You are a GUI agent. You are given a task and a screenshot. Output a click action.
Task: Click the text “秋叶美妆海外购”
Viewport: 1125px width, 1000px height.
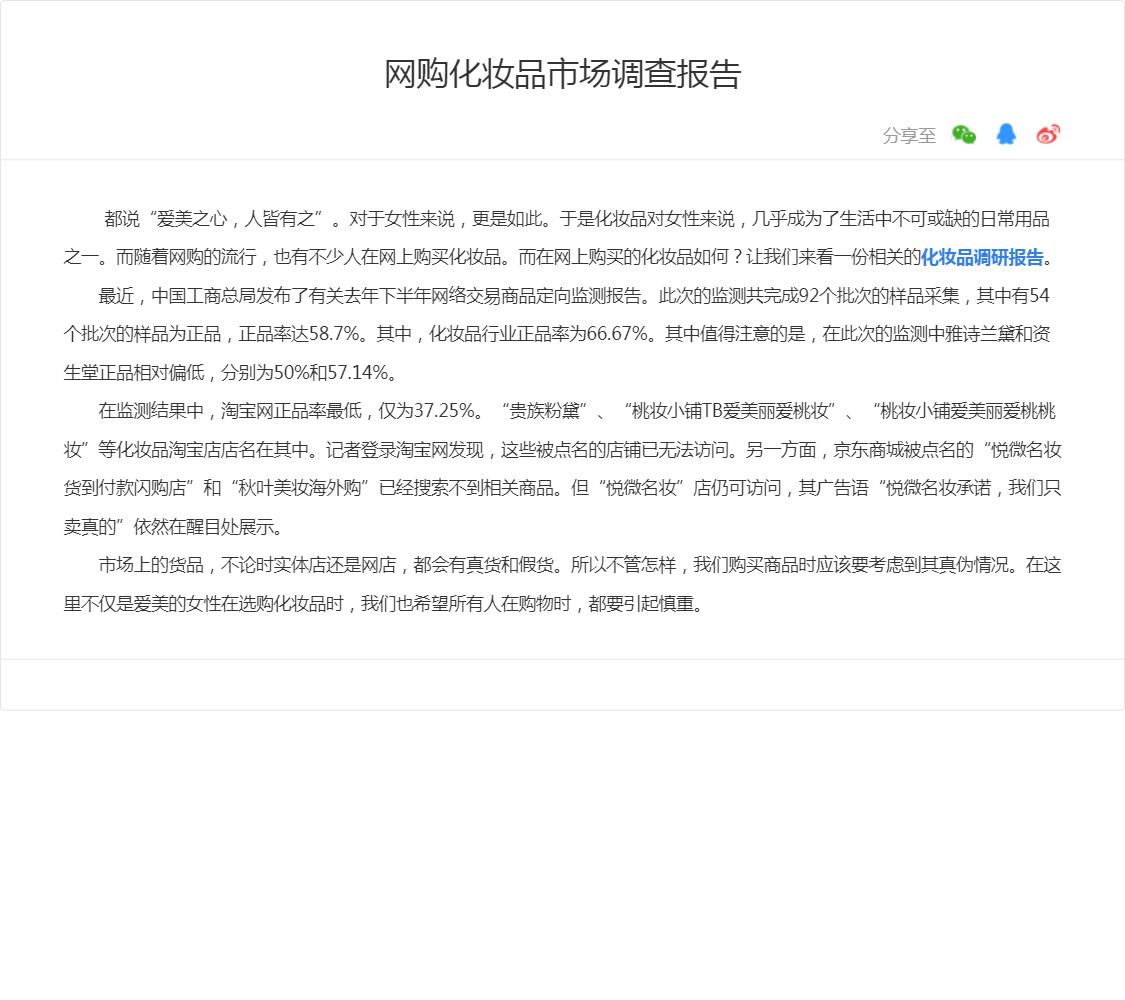click(300, 489)
